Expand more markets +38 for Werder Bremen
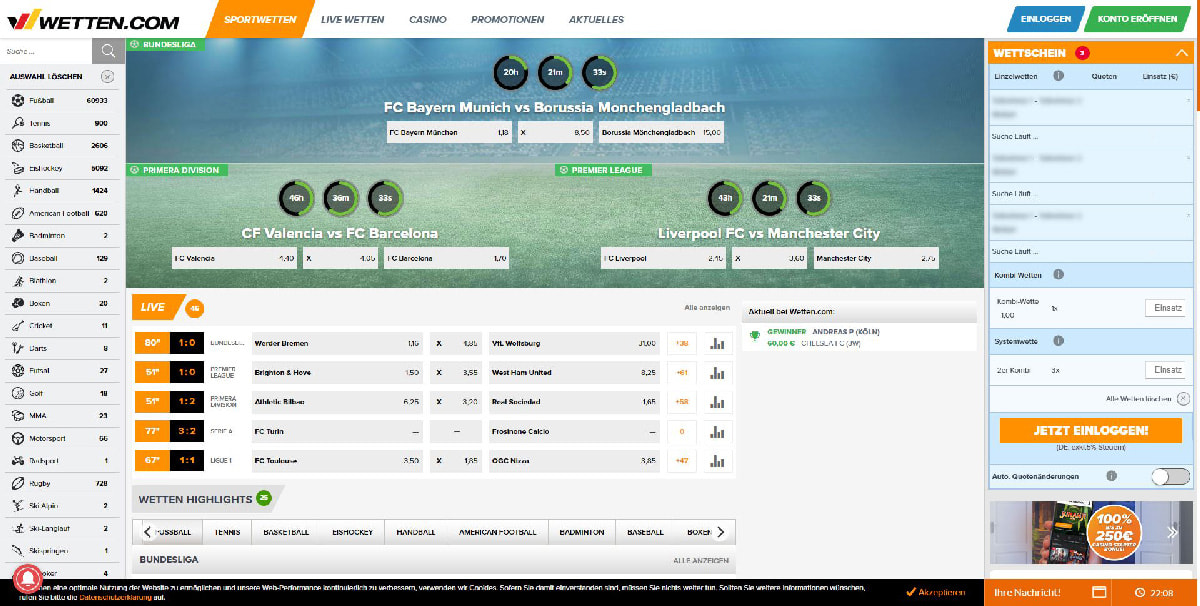Screen dimensions: 1200x606 coord(682,343)
